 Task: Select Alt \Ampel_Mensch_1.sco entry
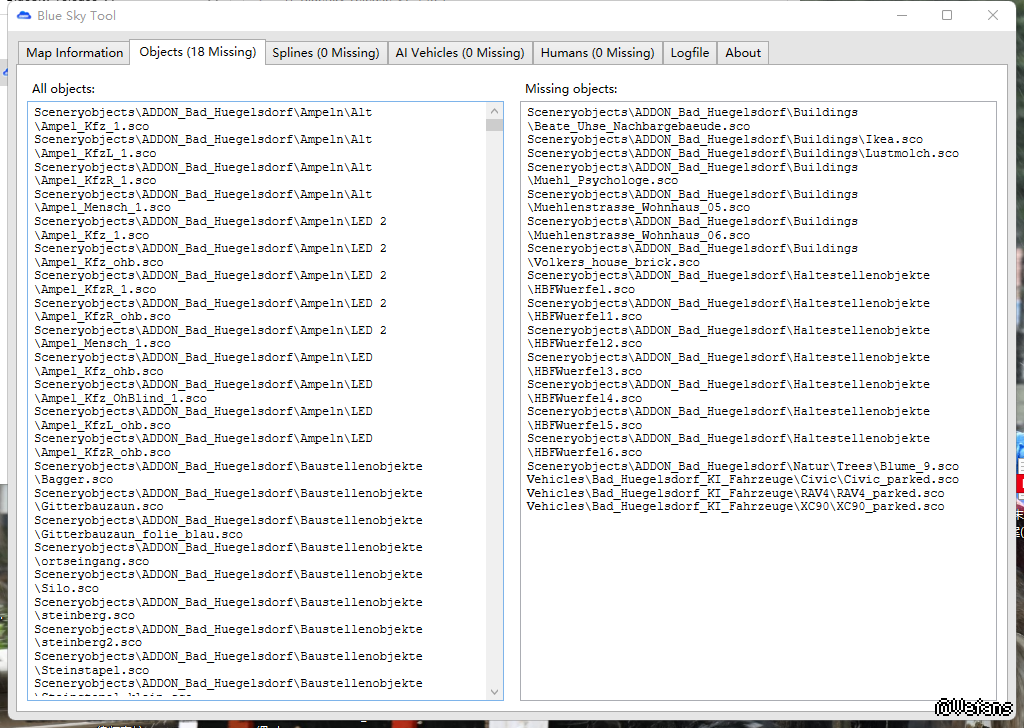pyautogui.click(x=203, y=200)
